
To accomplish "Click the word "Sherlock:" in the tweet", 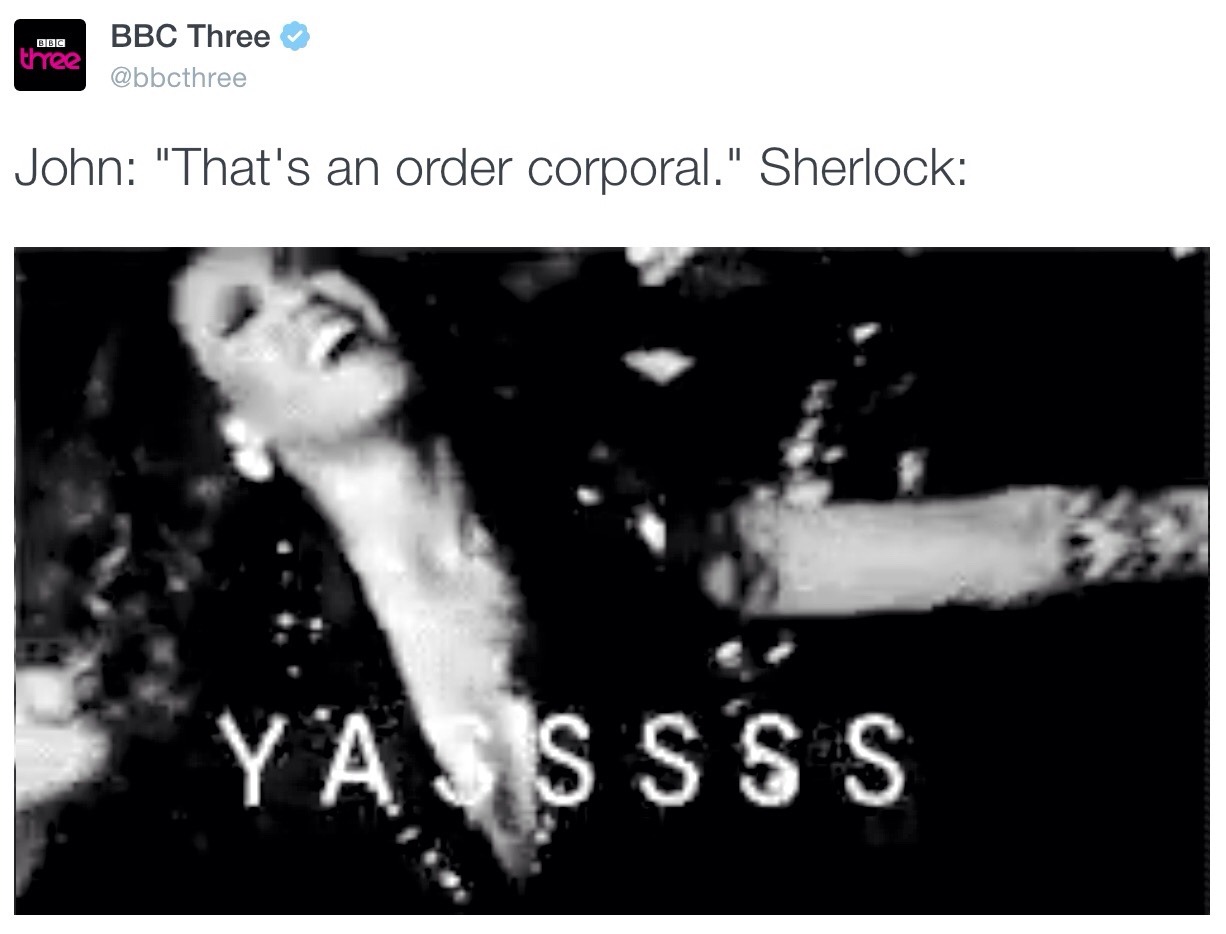I will click(863, 168).
